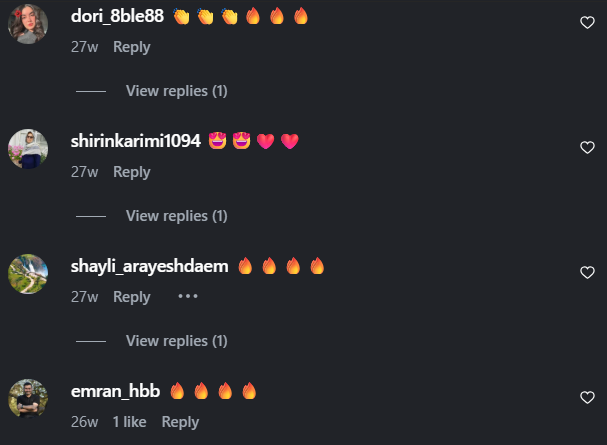Reply to emran_hbb's comment

(x=180, y=422)
